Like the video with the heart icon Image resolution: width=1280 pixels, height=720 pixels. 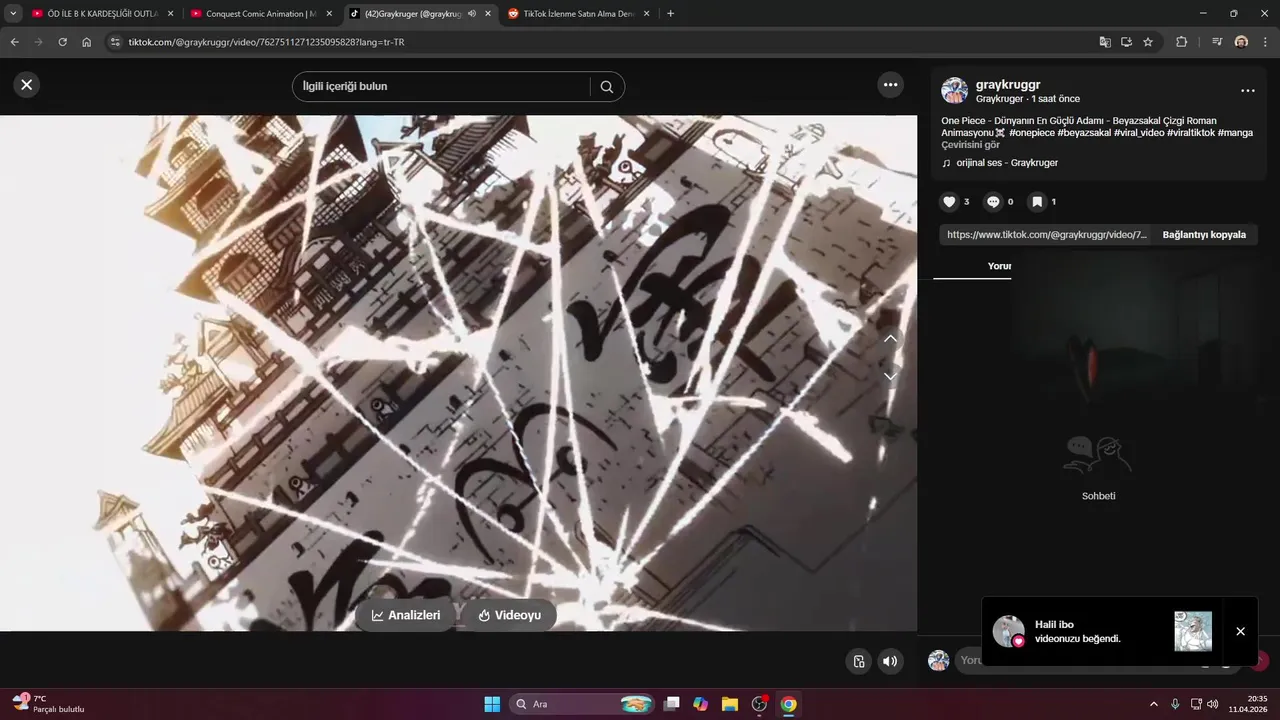950,202
